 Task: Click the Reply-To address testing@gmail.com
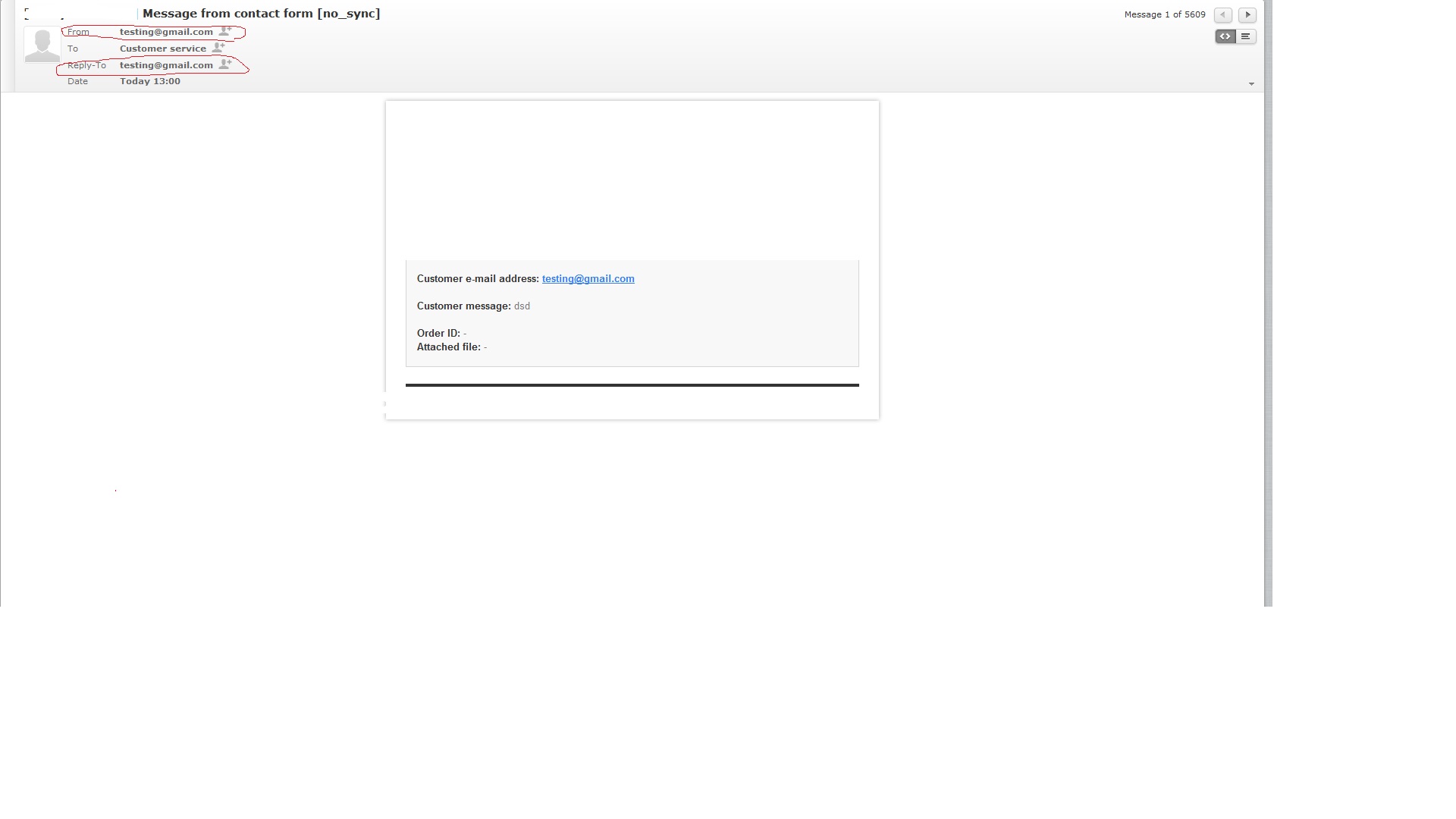pos(166,65)
